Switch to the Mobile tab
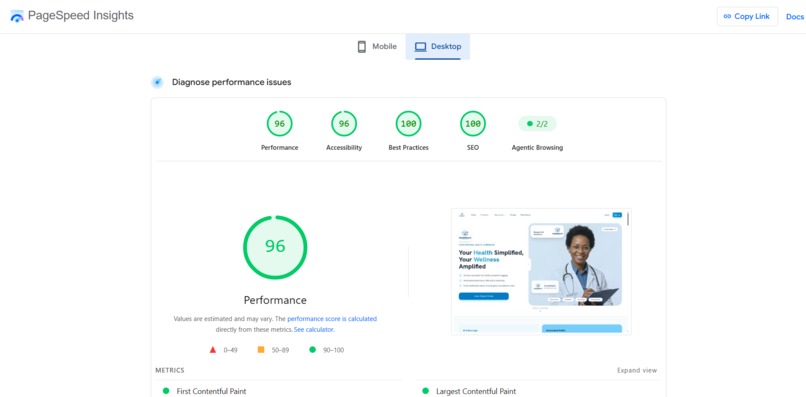 [x=377, y=46]
